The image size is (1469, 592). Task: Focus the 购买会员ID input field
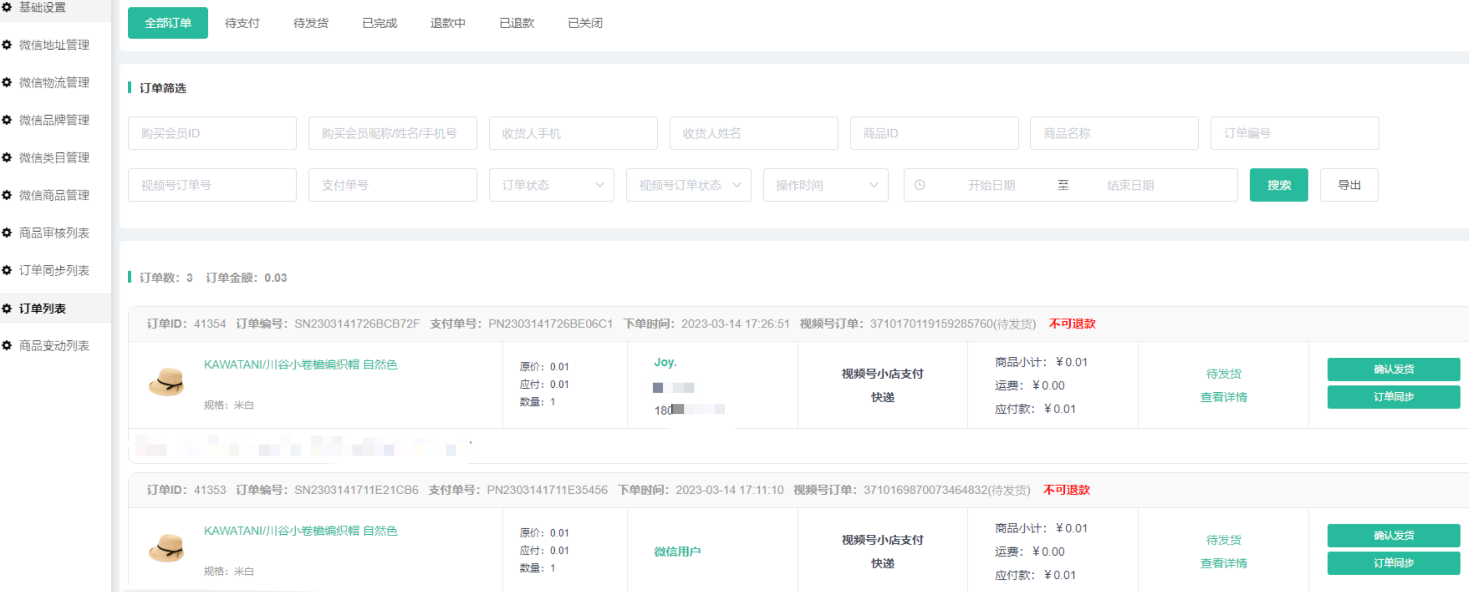click(x=212, y=133)
